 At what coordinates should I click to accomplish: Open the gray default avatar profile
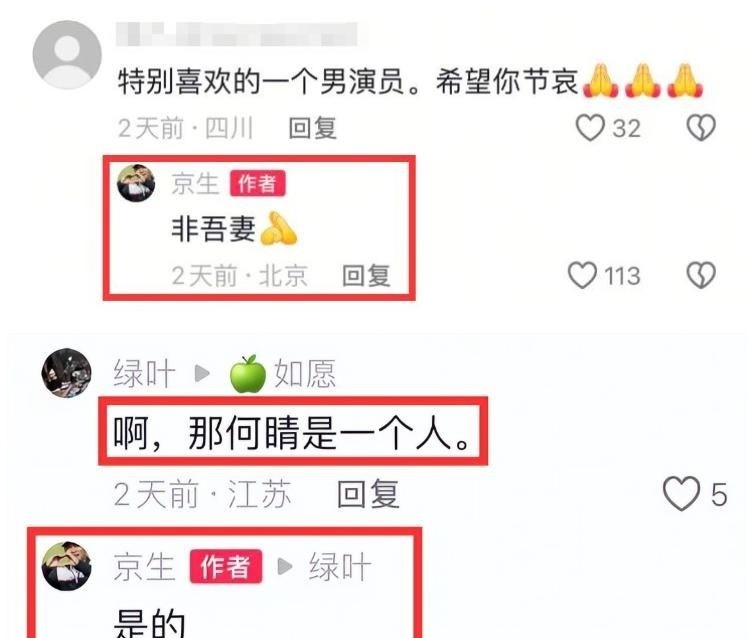[x=67, y=55]
